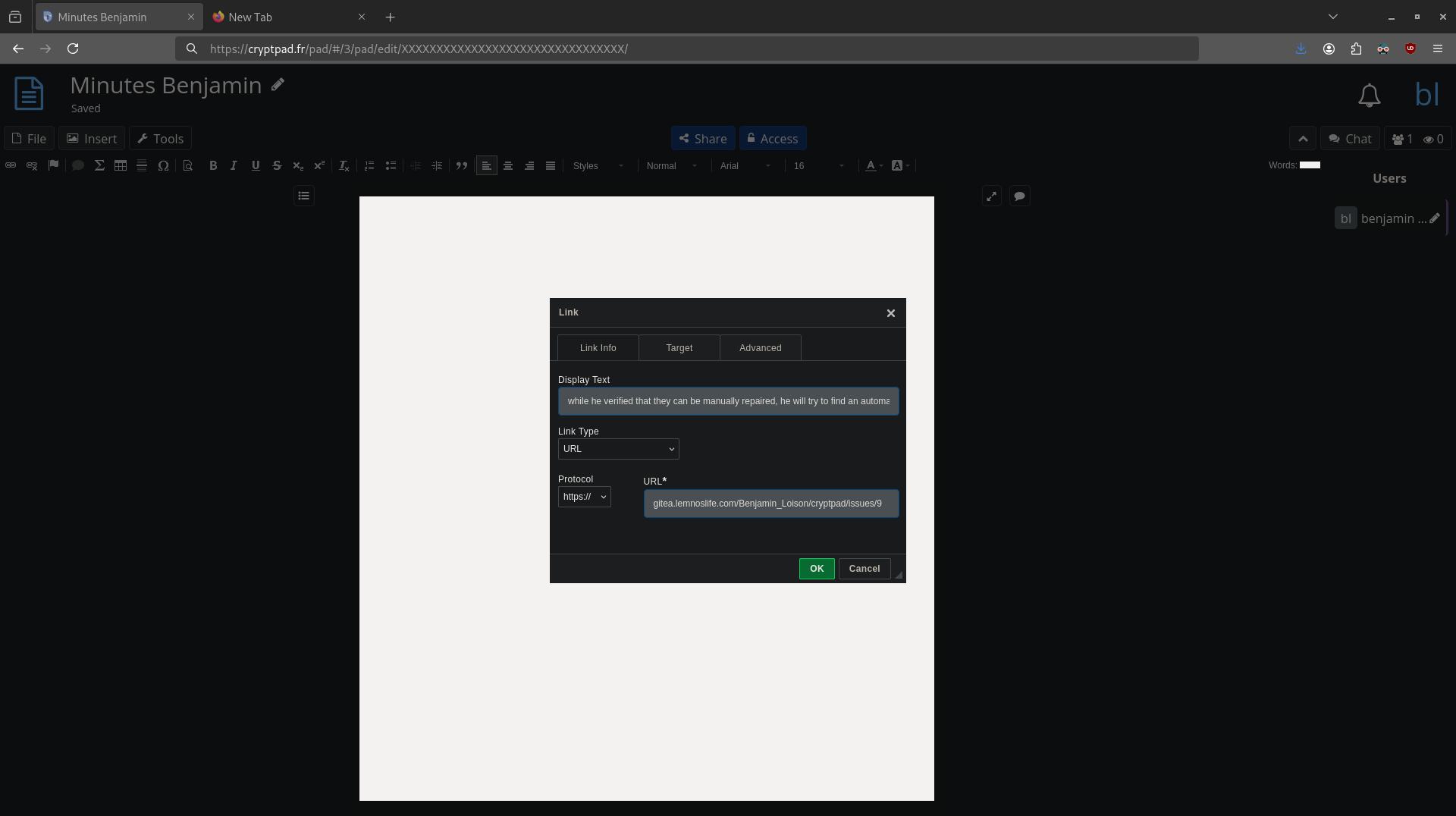Click the Bold formatting icon
1456x816 pixels.
click(213, 165)
